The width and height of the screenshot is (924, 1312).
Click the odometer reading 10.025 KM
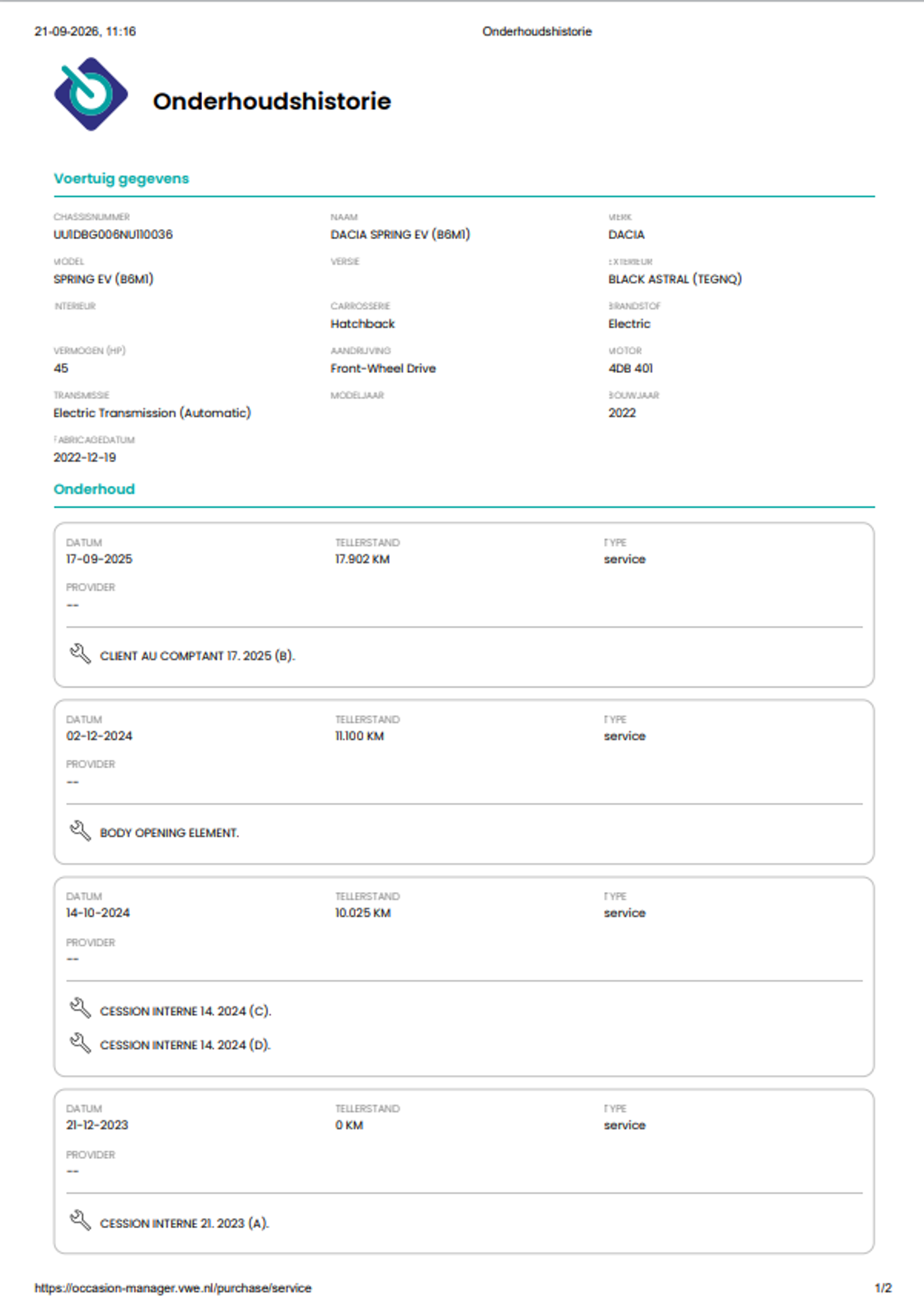(x=362, y=913)
